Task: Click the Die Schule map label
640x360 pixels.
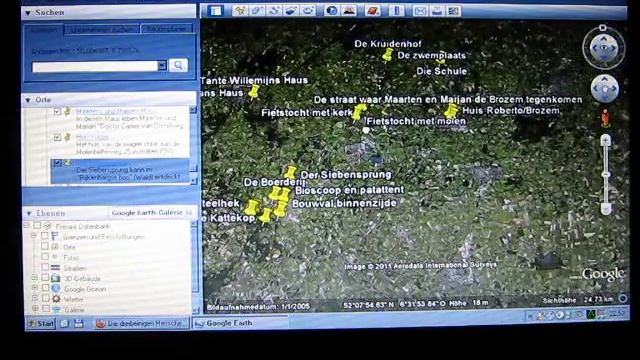Action: click(x=442, y=71)
